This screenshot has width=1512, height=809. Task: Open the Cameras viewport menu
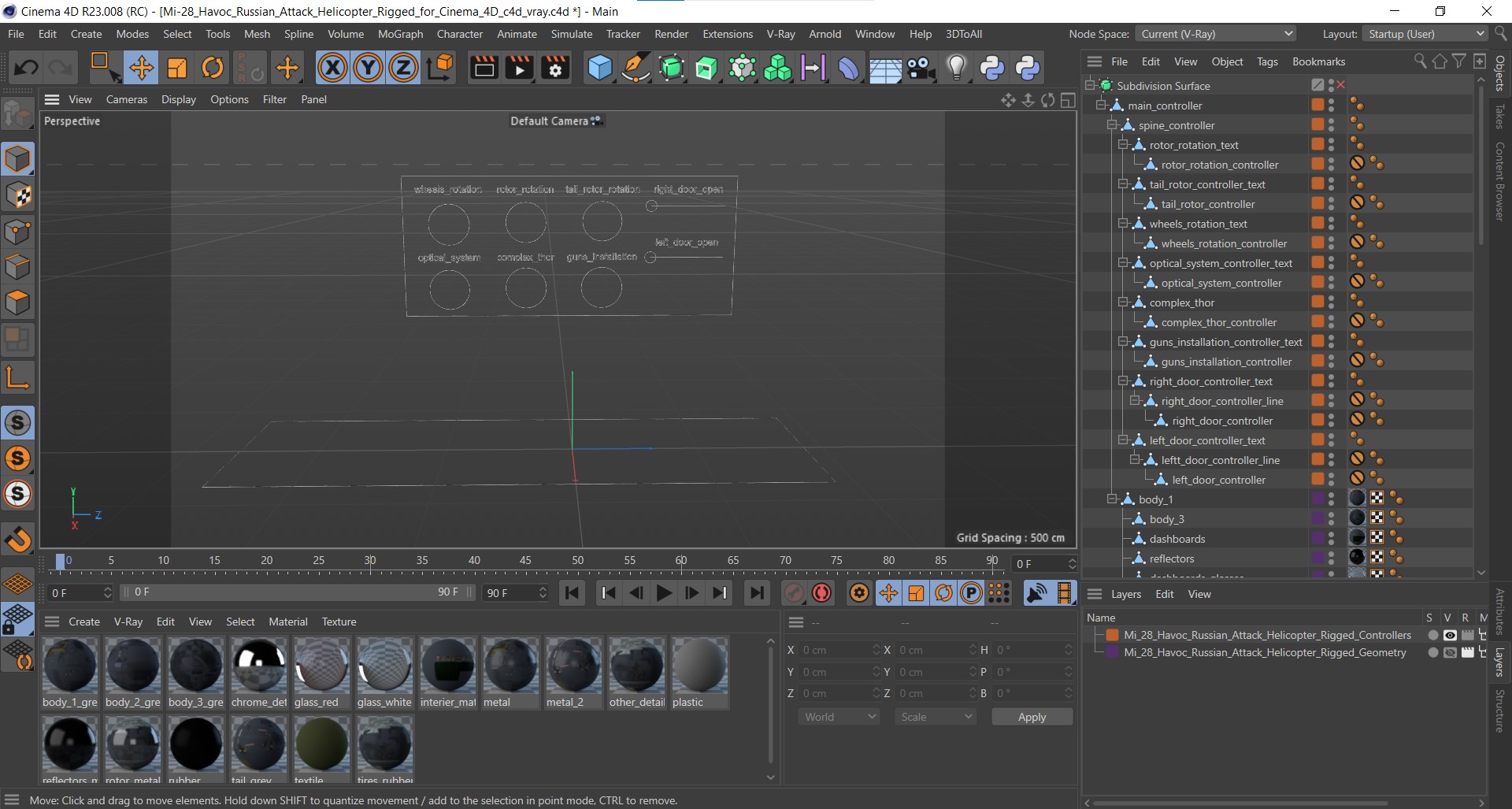tap(127, 99)
